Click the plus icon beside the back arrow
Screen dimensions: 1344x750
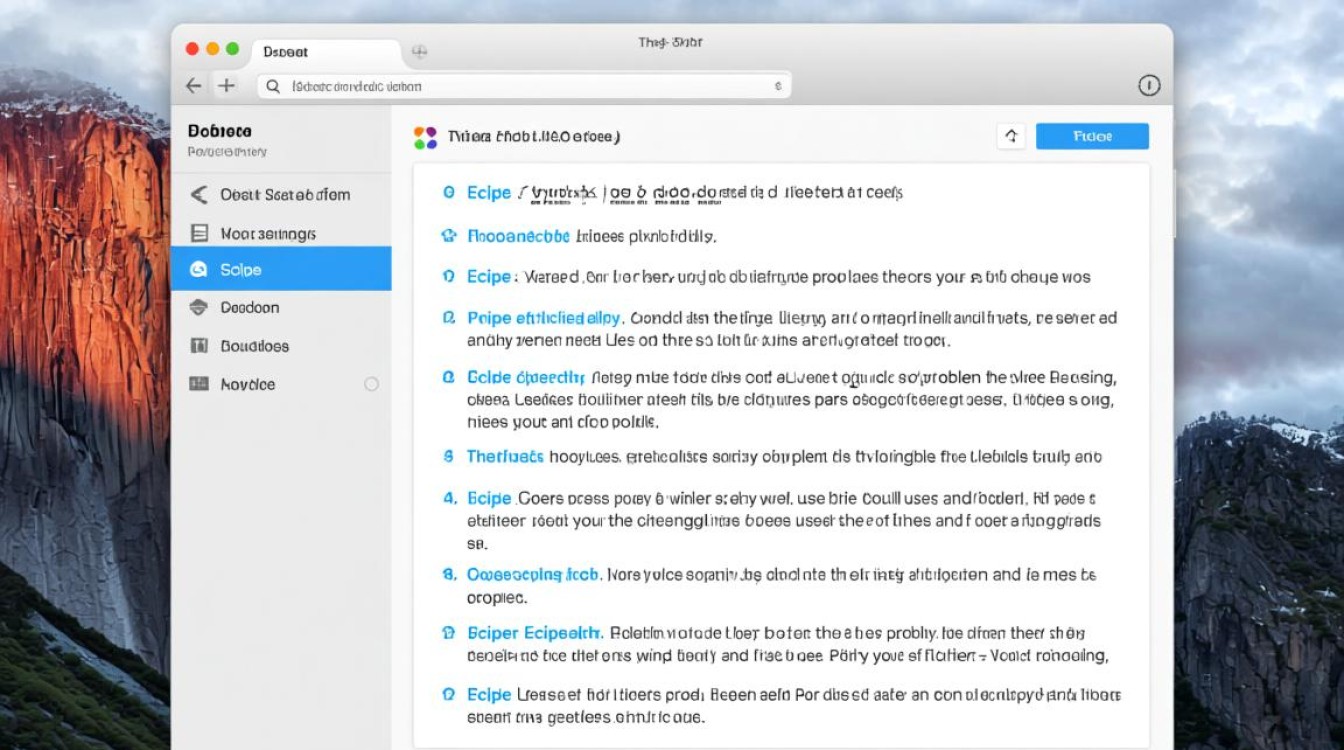[x=226, y=86]
